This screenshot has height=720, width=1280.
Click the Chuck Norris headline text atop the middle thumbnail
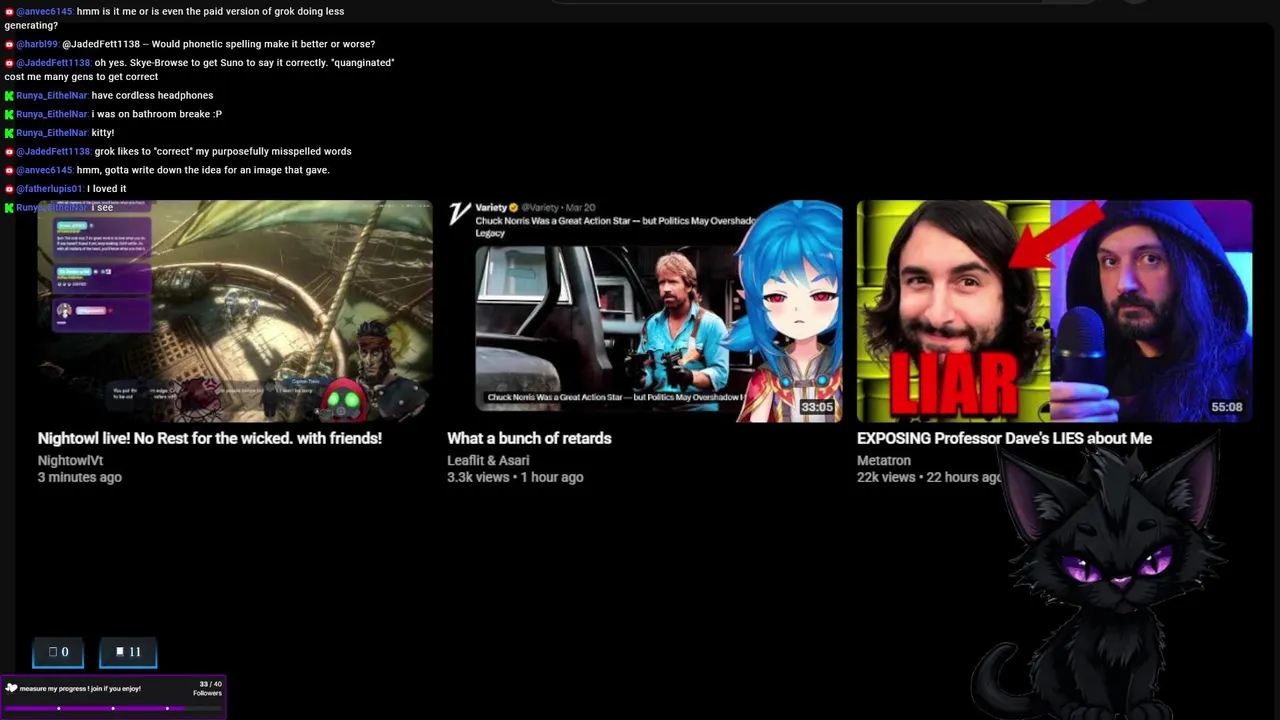(x=615, y=226)
